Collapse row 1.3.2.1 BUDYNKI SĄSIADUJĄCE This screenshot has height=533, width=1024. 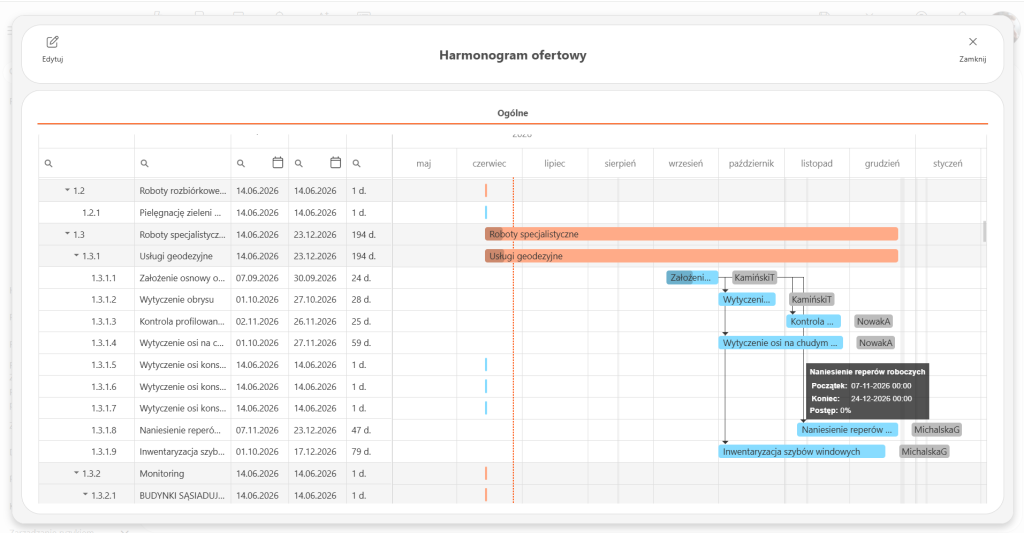(86, 494)
